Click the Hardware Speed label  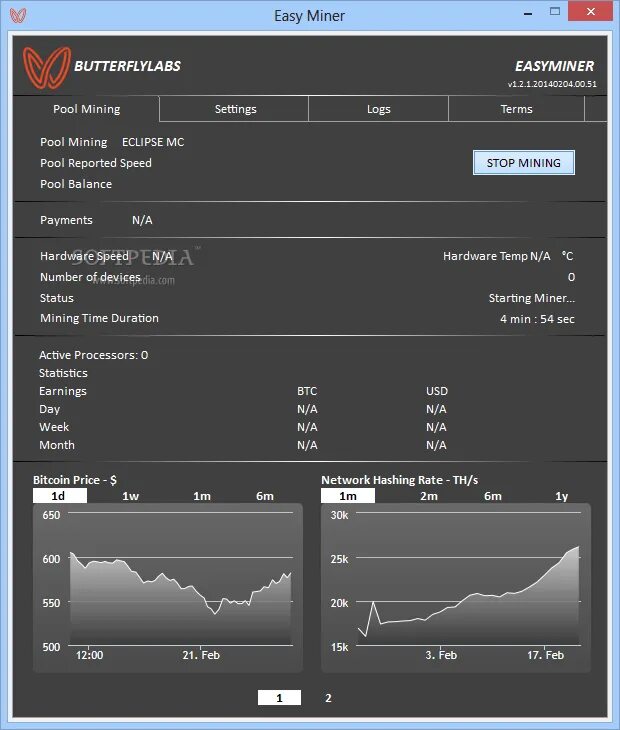[x=84, y=256]
